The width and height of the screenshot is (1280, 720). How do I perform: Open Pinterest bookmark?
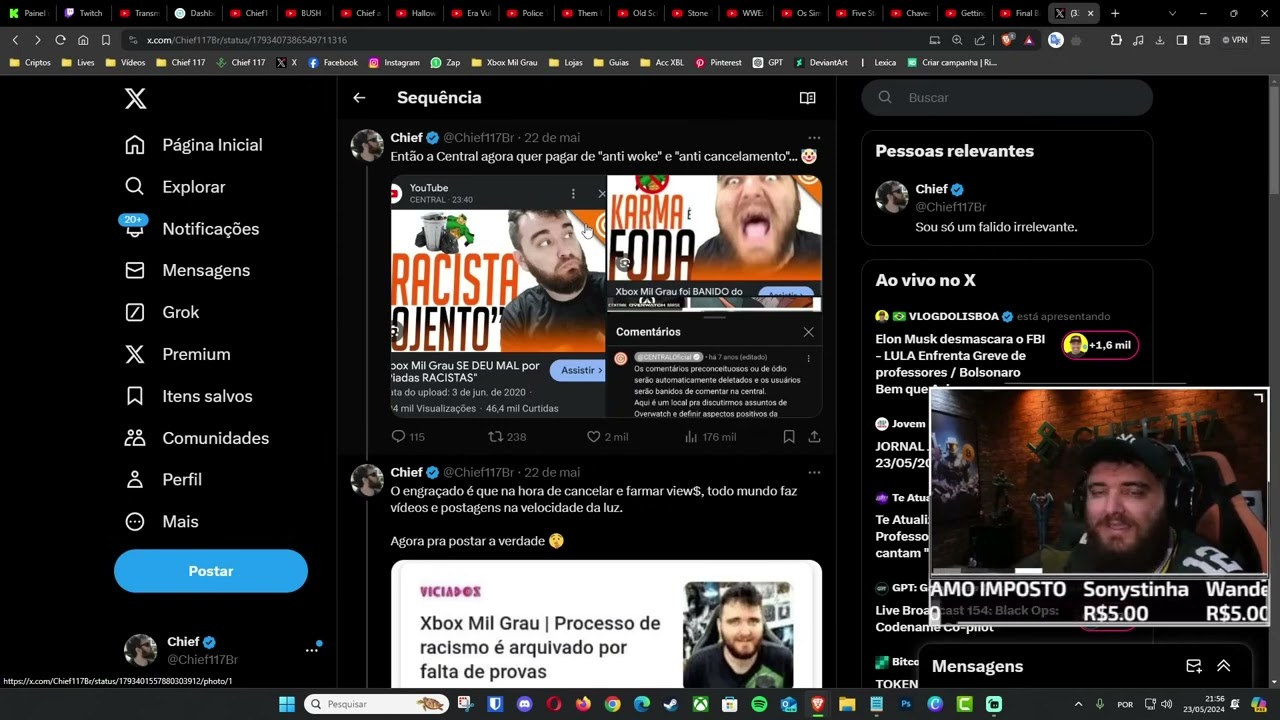point(718,62)
